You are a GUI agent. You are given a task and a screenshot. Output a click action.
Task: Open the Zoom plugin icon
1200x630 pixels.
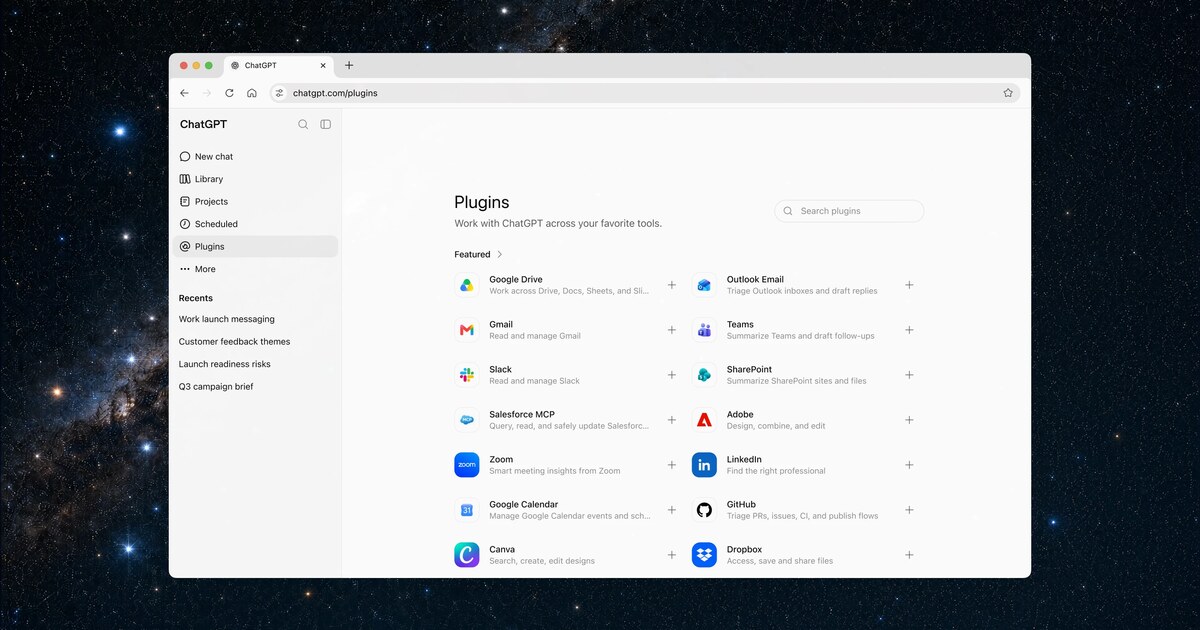467,465
